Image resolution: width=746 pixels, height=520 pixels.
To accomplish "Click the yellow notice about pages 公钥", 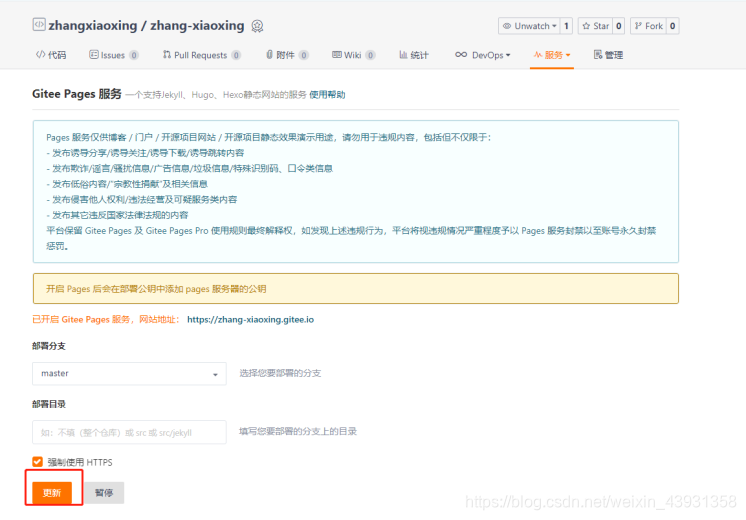I will 355,288.
